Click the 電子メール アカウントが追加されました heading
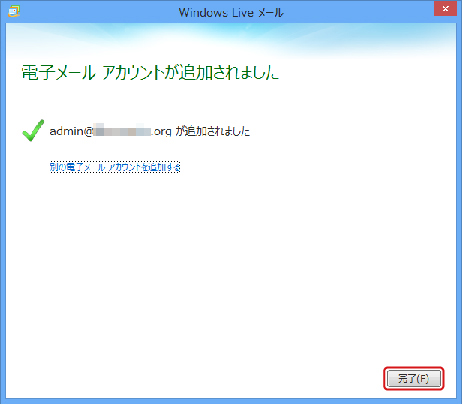This screenshot has width=463, height=405. coord(150,72)
